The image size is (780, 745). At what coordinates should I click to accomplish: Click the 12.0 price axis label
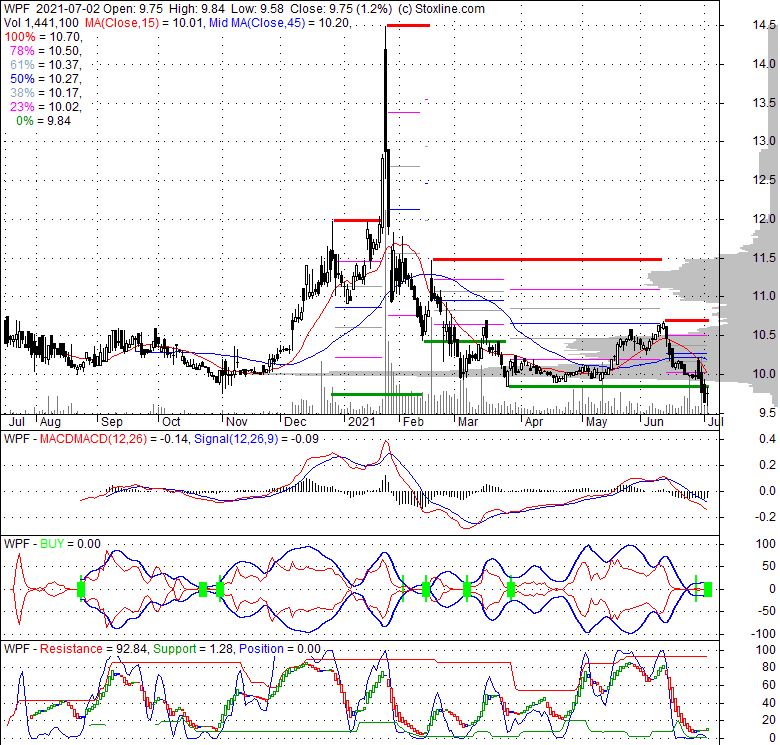click(x=764, y=219)
